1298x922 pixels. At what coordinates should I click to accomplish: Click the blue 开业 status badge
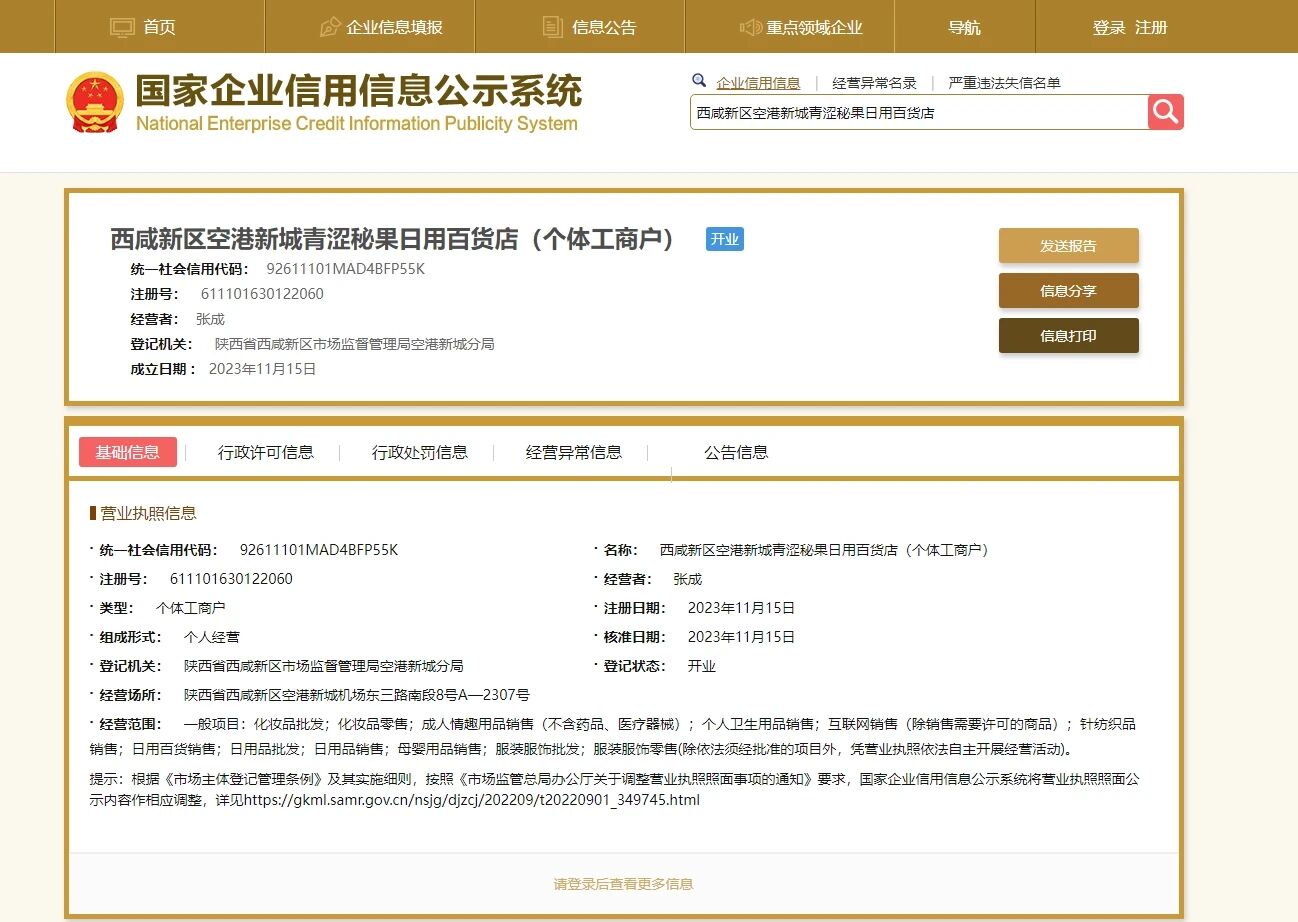pyautogui.click(x=725, y=239)
